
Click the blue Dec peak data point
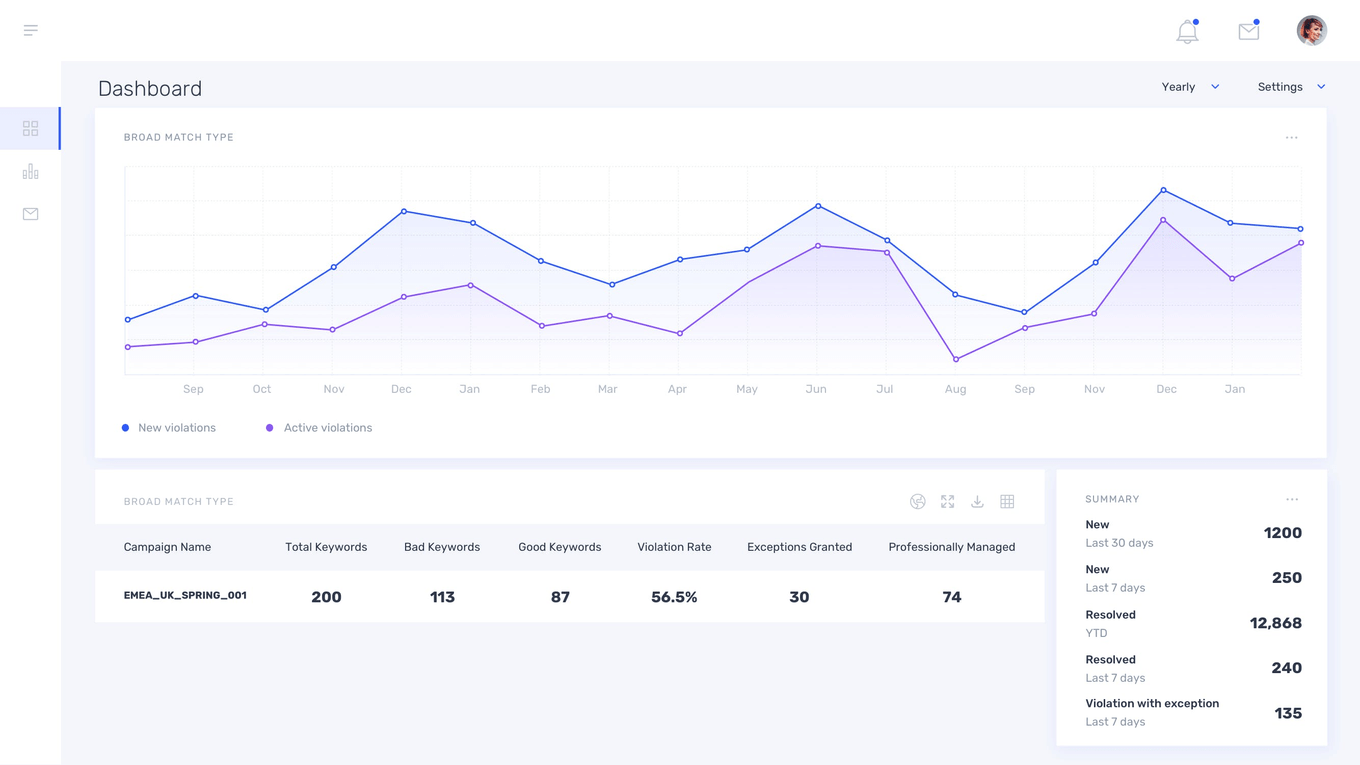pos(1163,190)
